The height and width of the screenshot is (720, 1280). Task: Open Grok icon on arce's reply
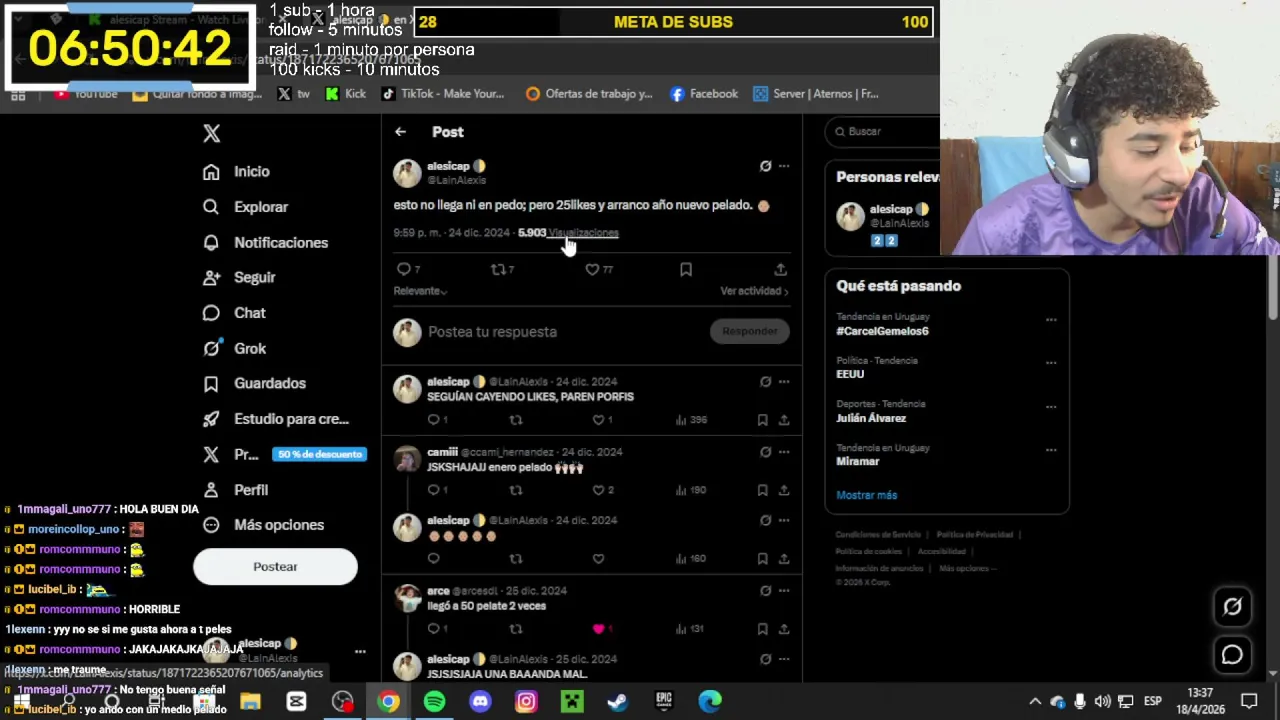pos(765,591)
